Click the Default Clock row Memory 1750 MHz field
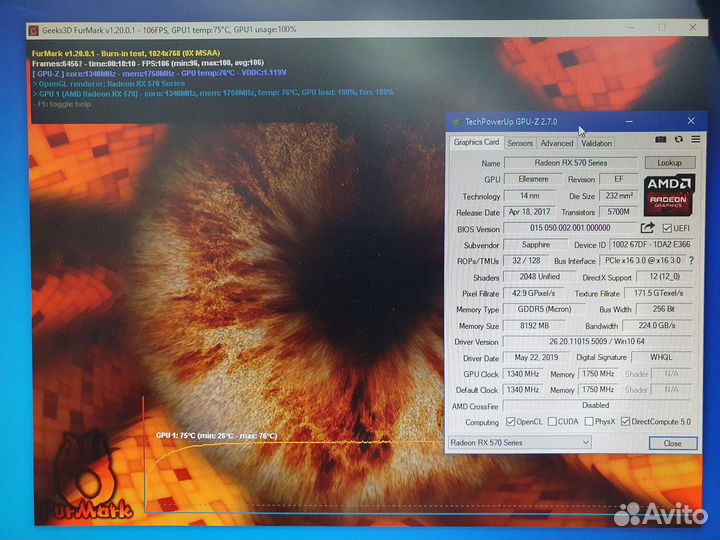This screenshot has width=720, height=540. pos(598,390)
